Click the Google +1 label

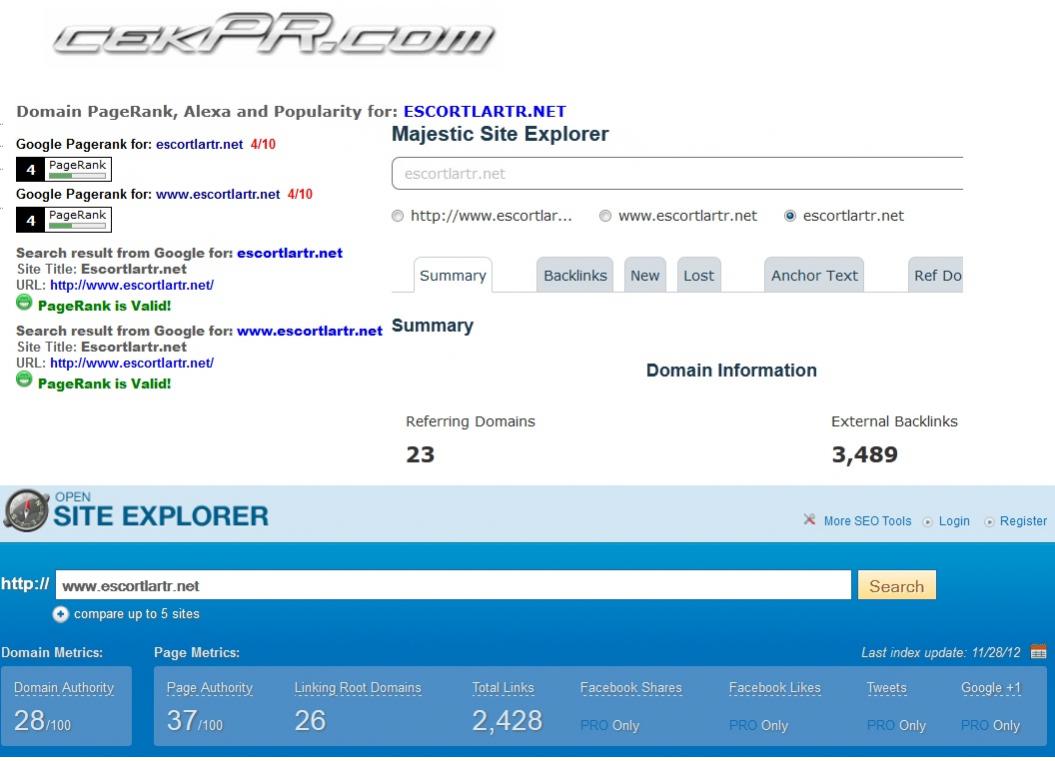tap(990, 688)
